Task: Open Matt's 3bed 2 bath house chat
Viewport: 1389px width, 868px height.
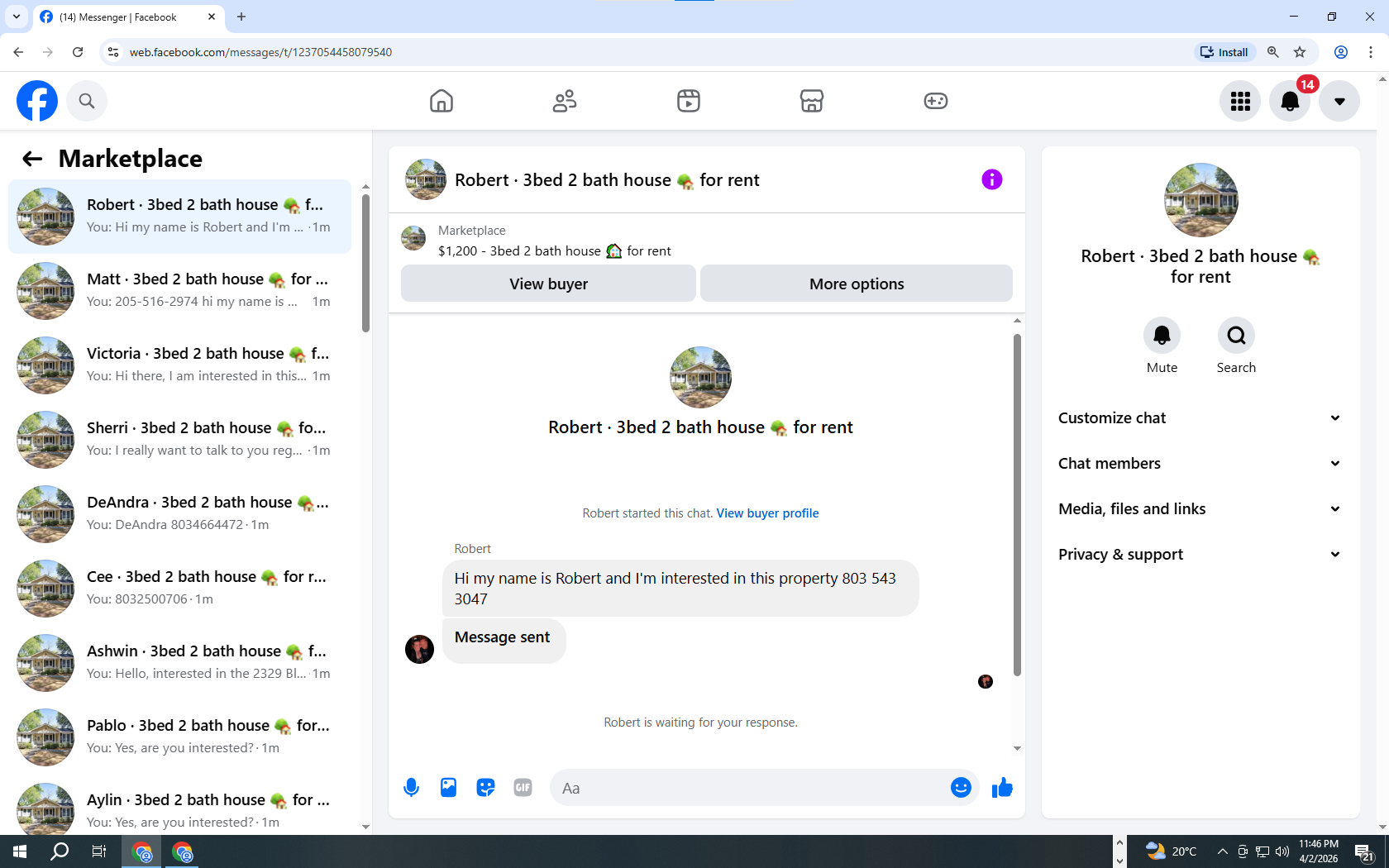Action: [179, 291]
